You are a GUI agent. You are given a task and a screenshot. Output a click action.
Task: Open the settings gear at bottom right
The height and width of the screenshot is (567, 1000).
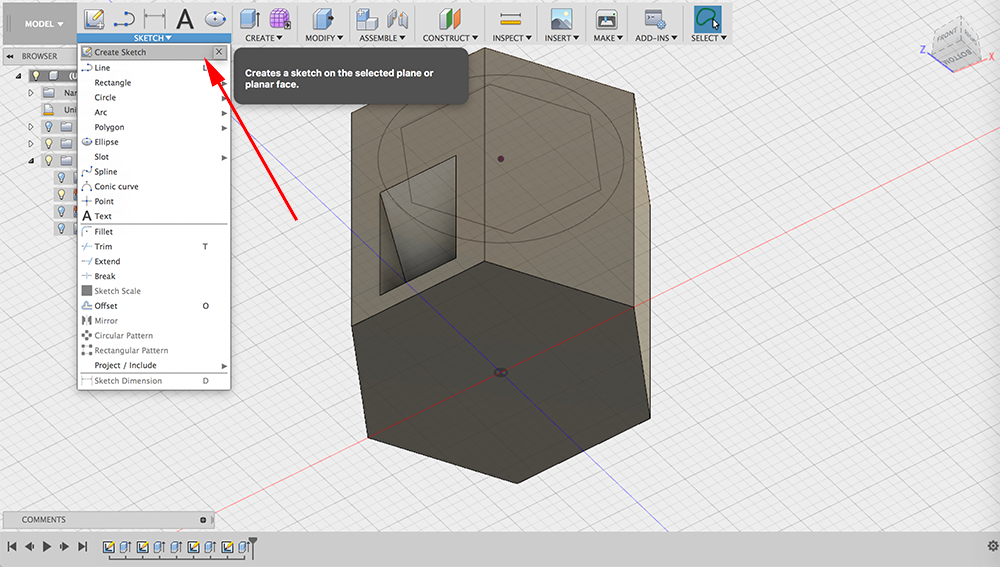pyautogui.click(x=992, y=546)
